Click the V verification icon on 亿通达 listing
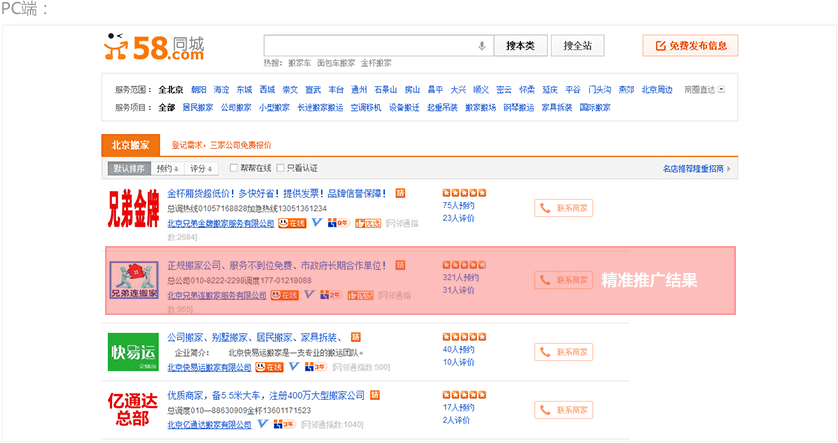 [262, 424]
